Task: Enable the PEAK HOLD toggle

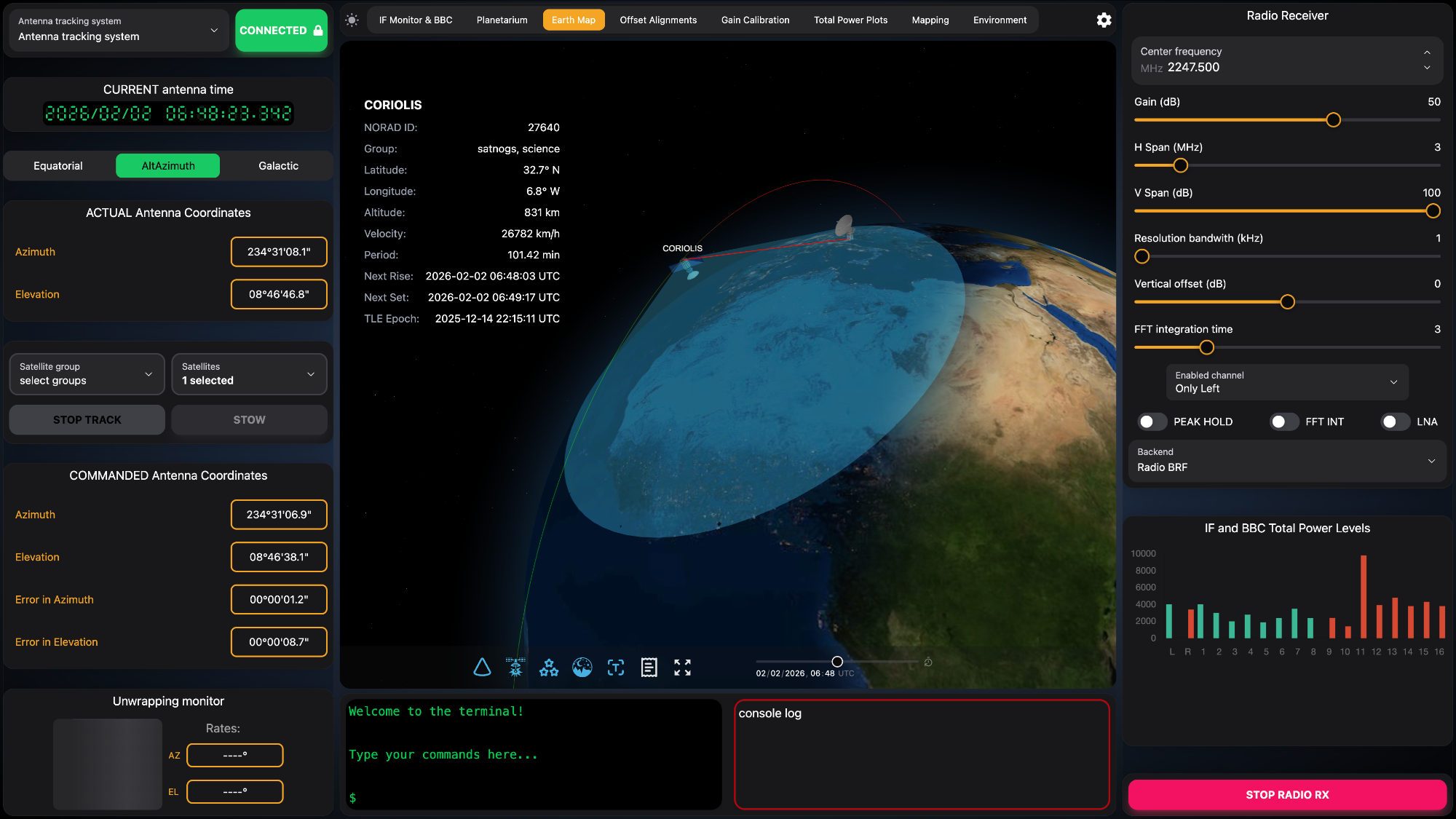Action: [x=1152, y=422]
